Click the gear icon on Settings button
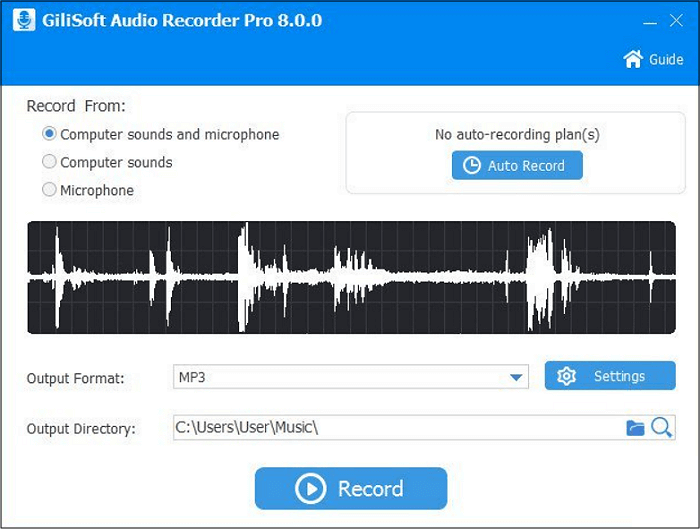The width and height of the screenshot is (700, 529). (567, 376)
